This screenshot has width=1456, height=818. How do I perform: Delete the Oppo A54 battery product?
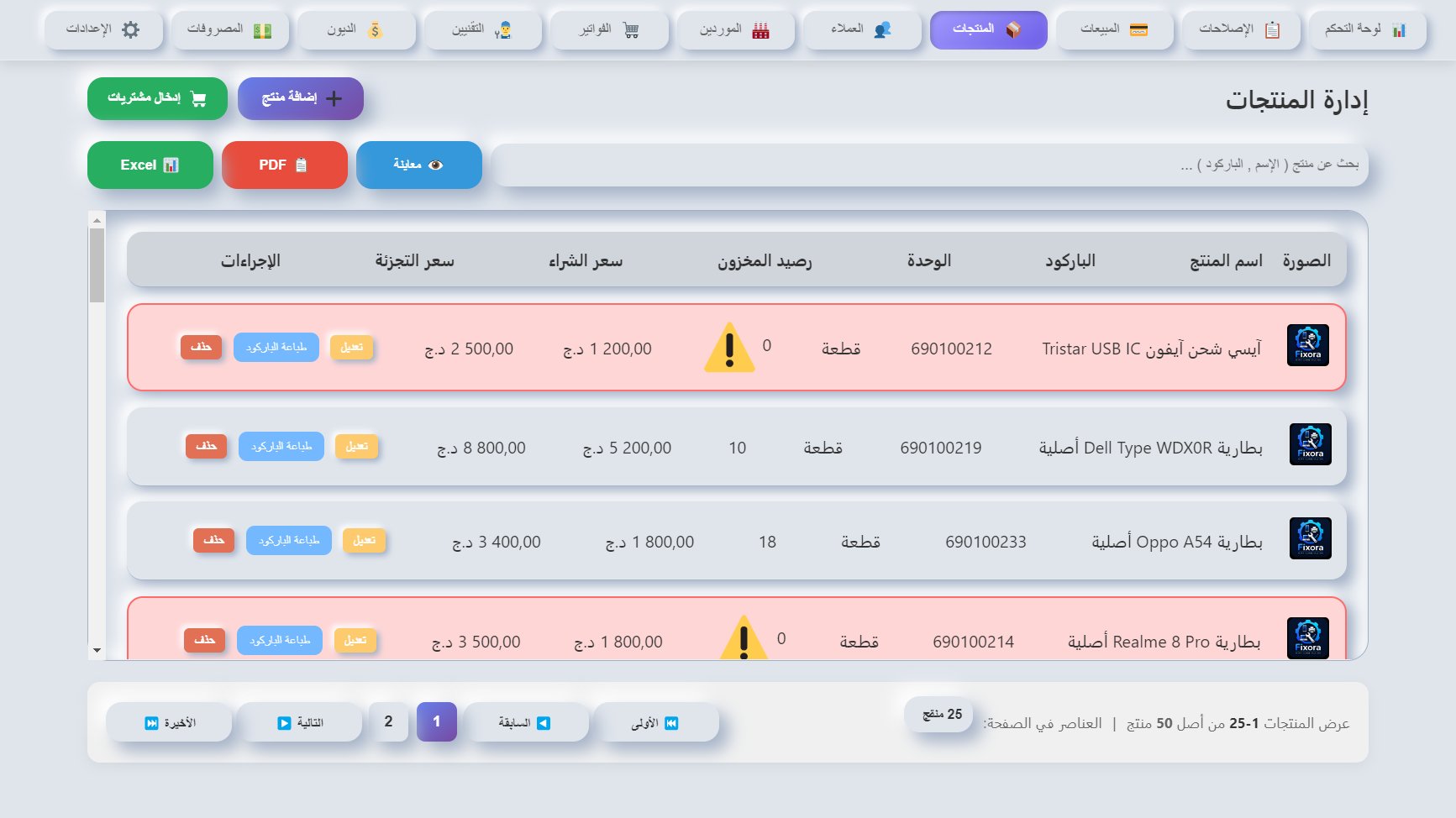213,540
